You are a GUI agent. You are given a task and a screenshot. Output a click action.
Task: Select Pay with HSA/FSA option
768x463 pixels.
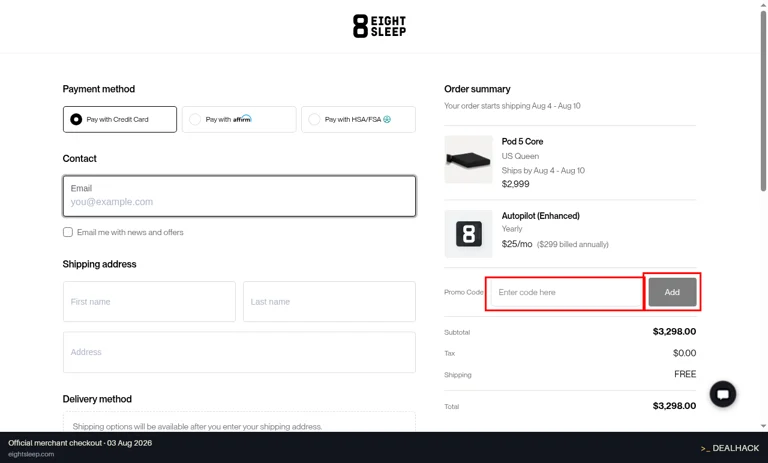click(x=359, y=119)
